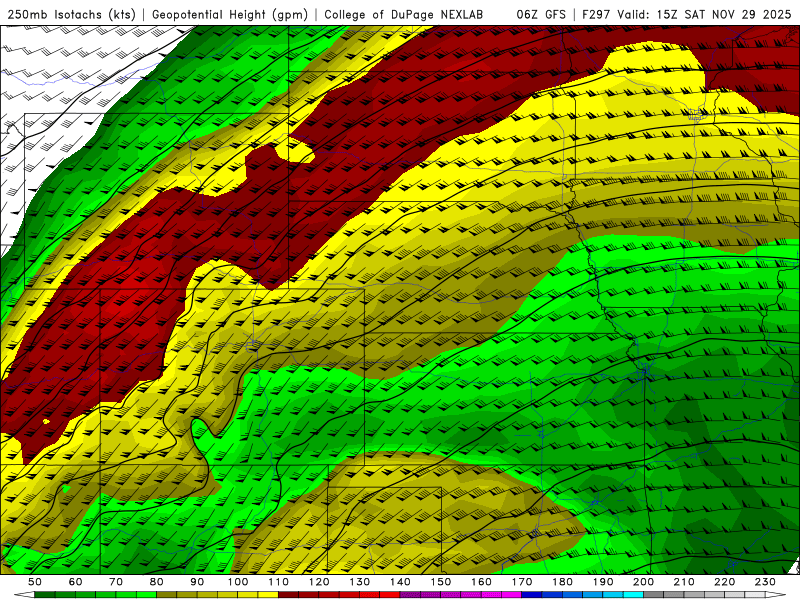The height and width of the screenshot is (600, 800).
Task: Select the bright yellow swatch left of 110
Action: 268,595
